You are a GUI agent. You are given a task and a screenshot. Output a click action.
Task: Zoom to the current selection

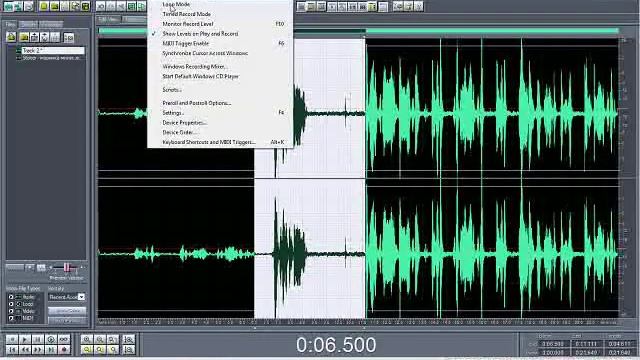point(87,350)
